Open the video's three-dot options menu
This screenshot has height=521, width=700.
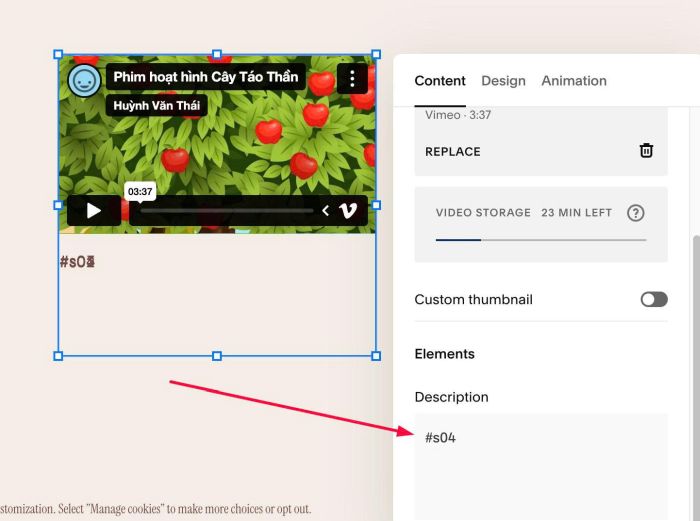tap(352, 79)
